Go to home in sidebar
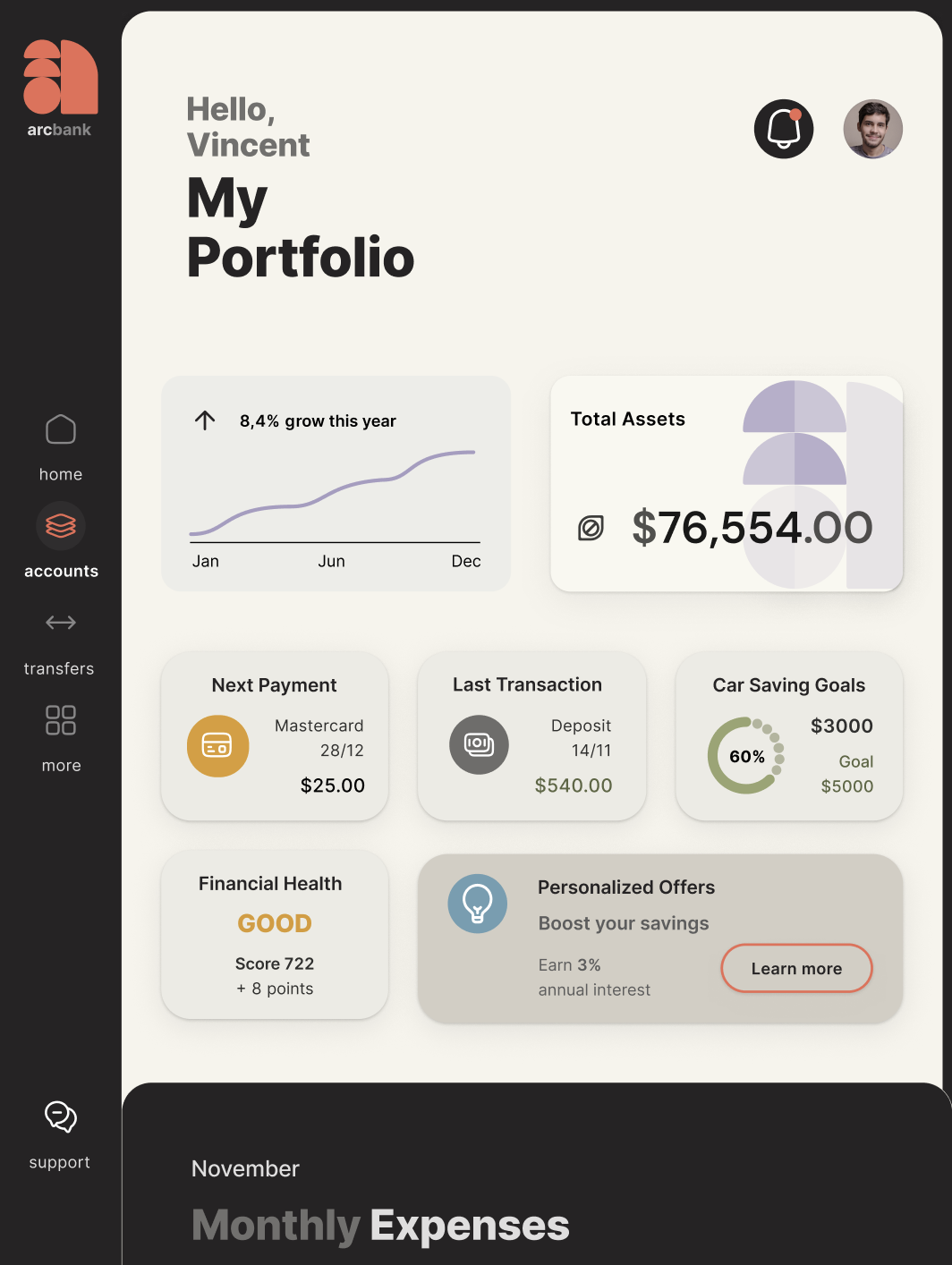 tap(61, 430)
